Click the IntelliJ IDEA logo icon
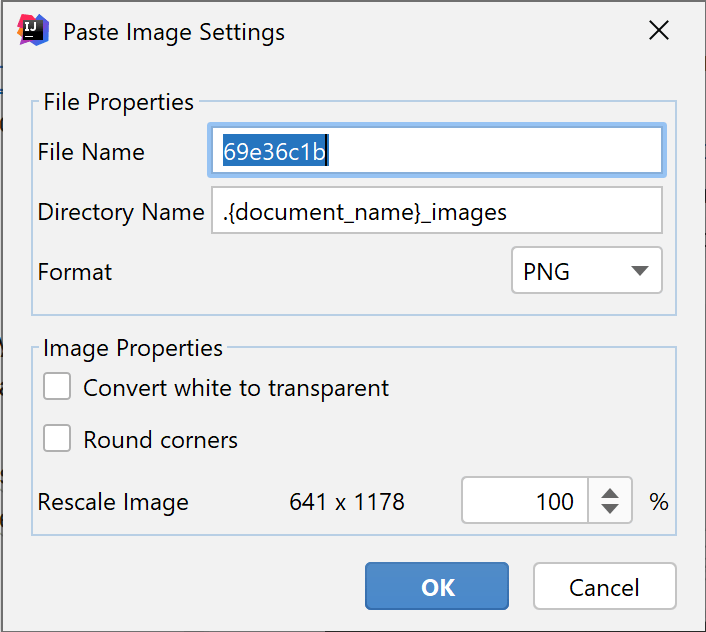The height and width of the screenshot is (632, 706). point(33,30)
